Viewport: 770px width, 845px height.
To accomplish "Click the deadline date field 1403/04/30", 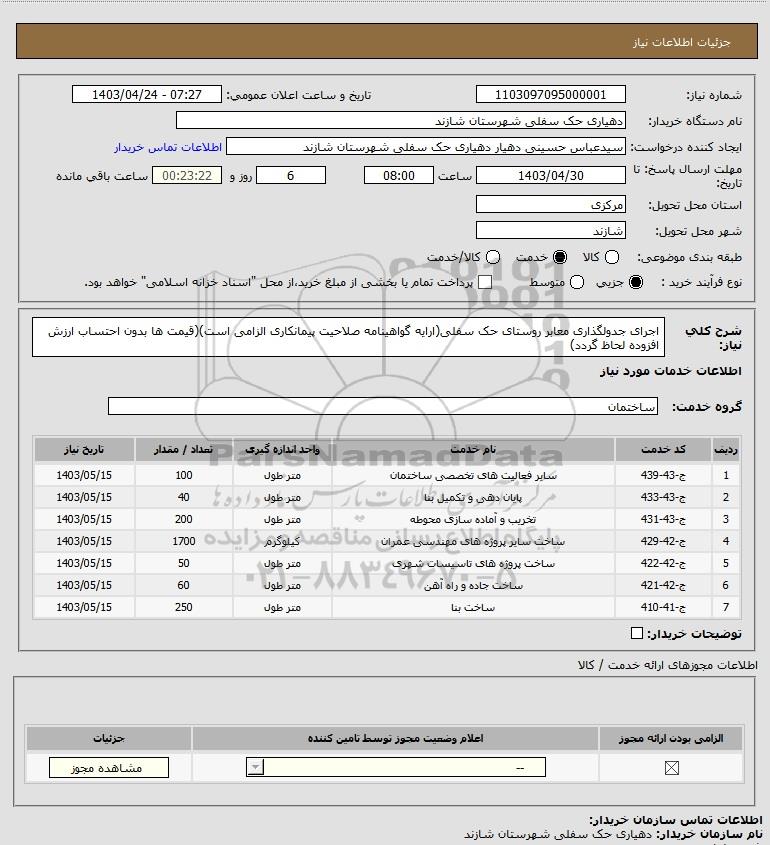I will 551,176.
